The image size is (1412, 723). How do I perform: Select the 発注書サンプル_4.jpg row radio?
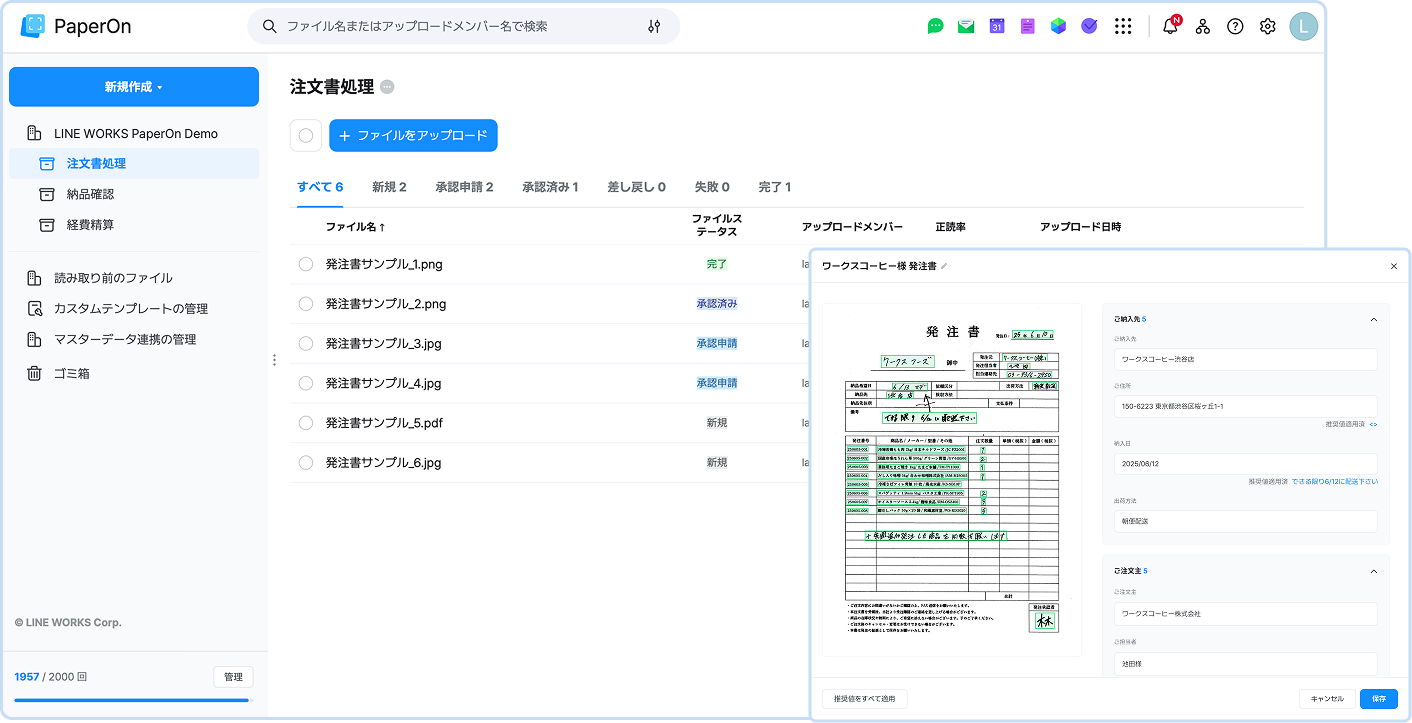click(306, 383)
